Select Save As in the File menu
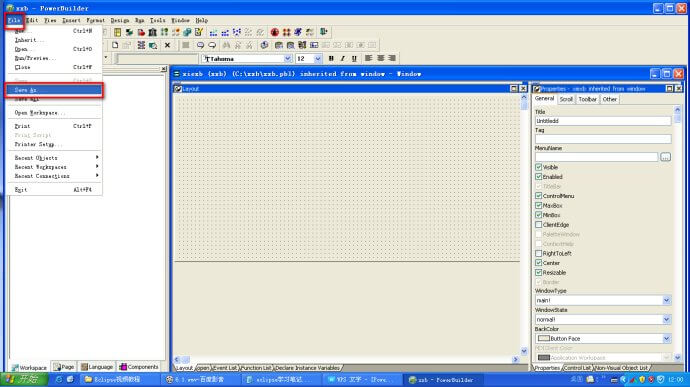690x387 pixels. 54,90
